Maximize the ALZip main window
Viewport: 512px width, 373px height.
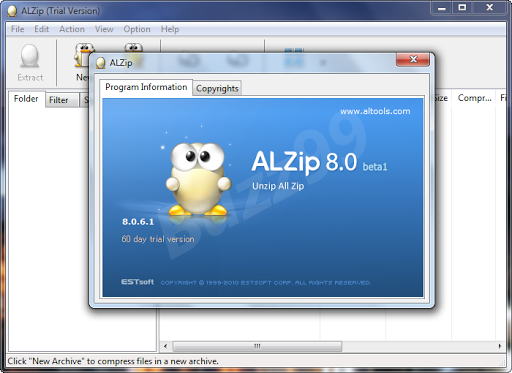coord(462,8)
